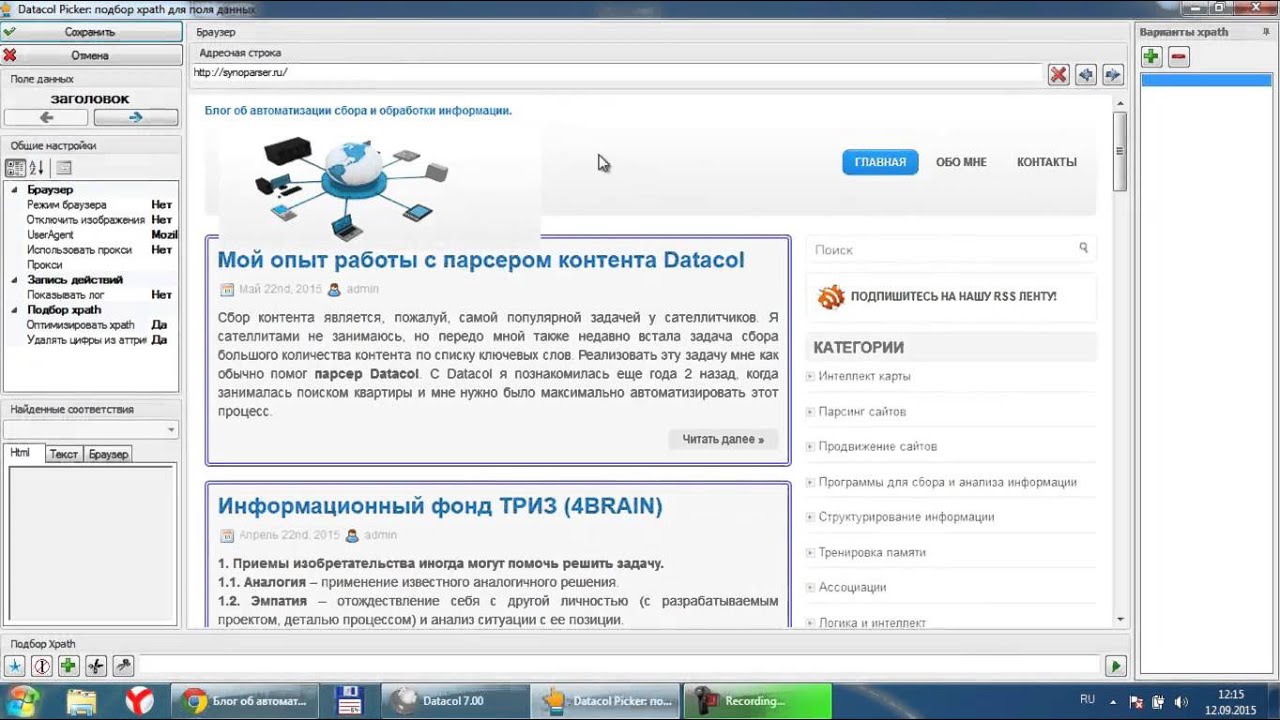Switch to the Текст tab
Screen dimensions: 1280x720
tap(64, 454)
